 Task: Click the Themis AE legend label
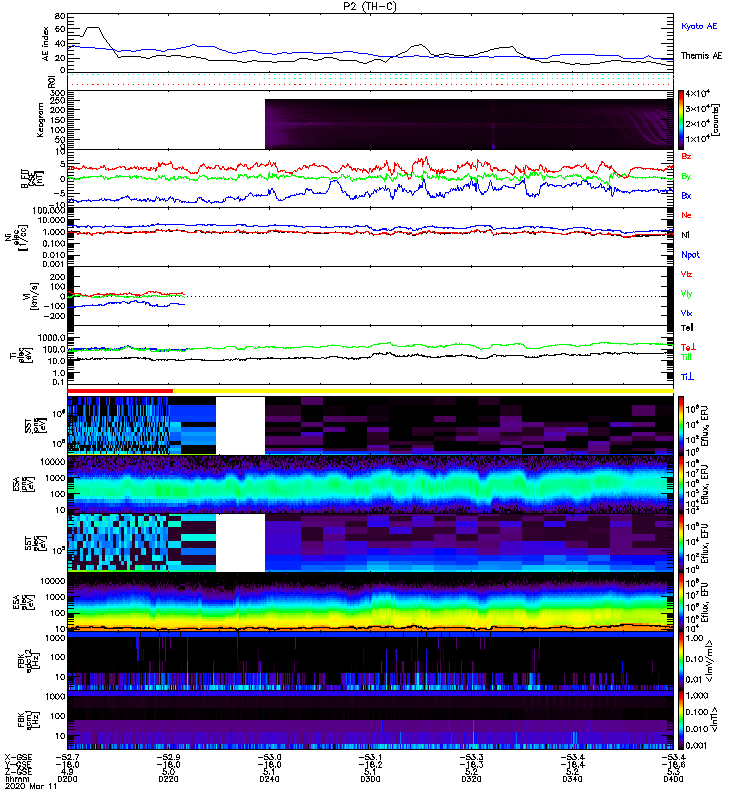pos(702,56)
